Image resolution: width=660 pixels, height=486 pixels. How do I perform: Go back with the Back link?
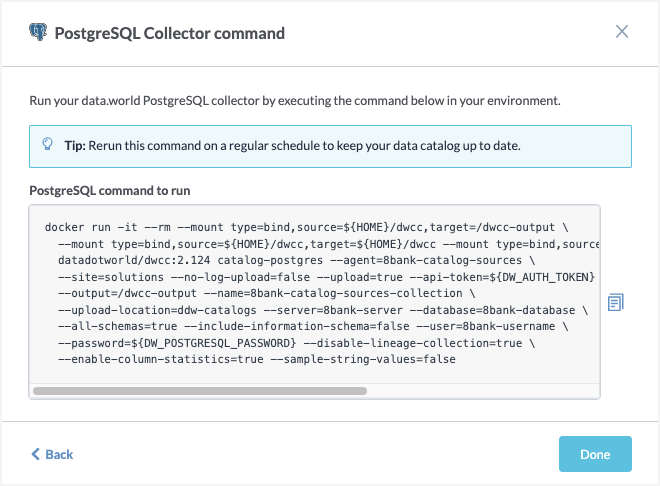pos(52,454)
